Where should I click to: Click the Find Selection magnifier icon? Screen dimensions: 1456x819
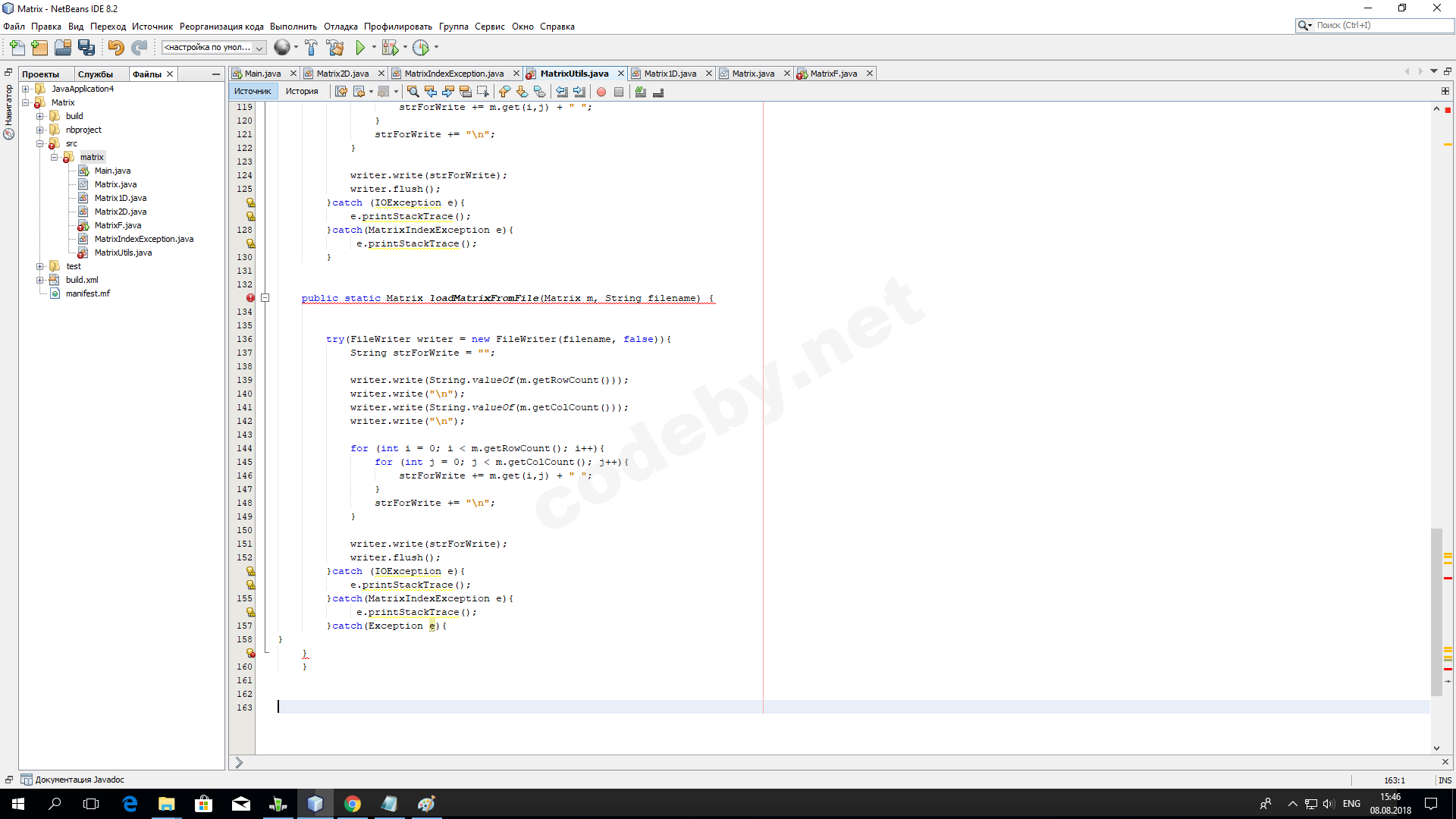click(413, 92)
